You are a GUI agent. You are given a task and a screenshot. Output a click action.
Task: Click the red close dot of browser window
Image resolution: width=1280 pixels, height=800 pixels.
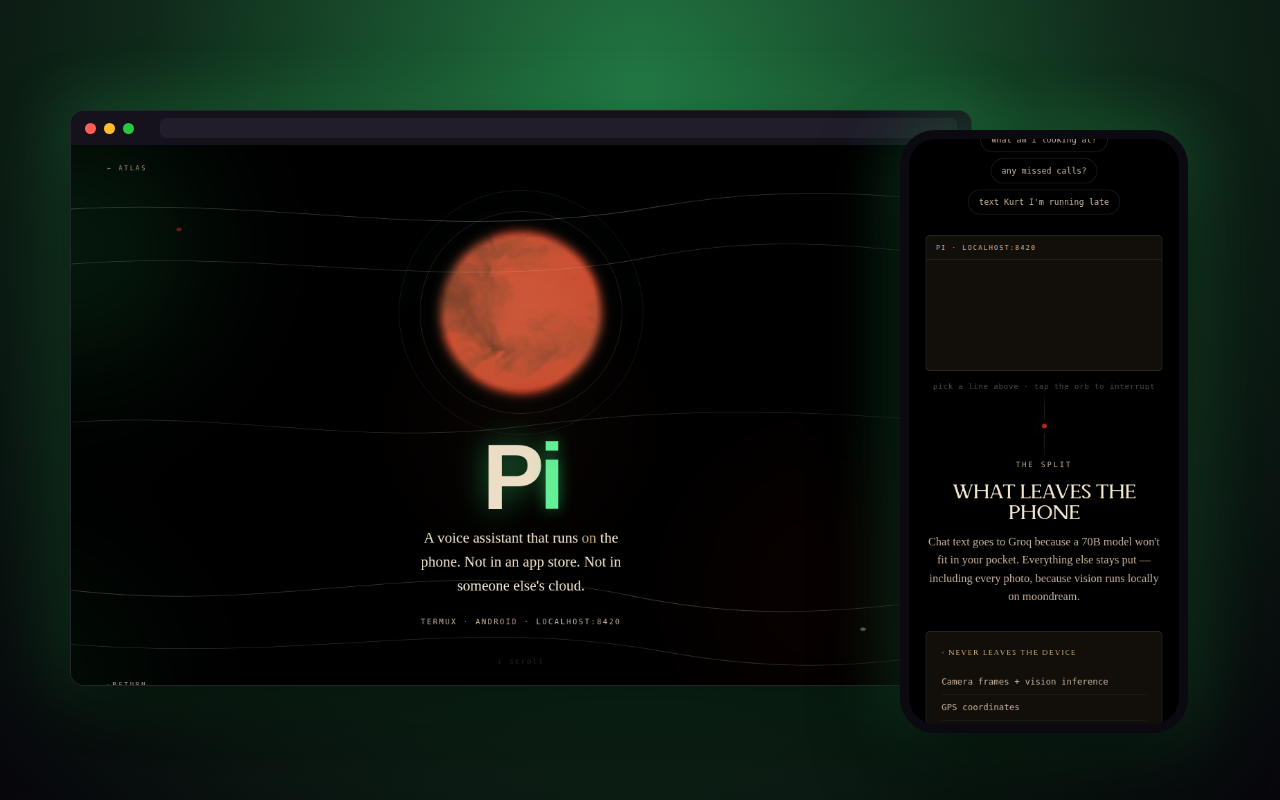click(x=90, y=128)
